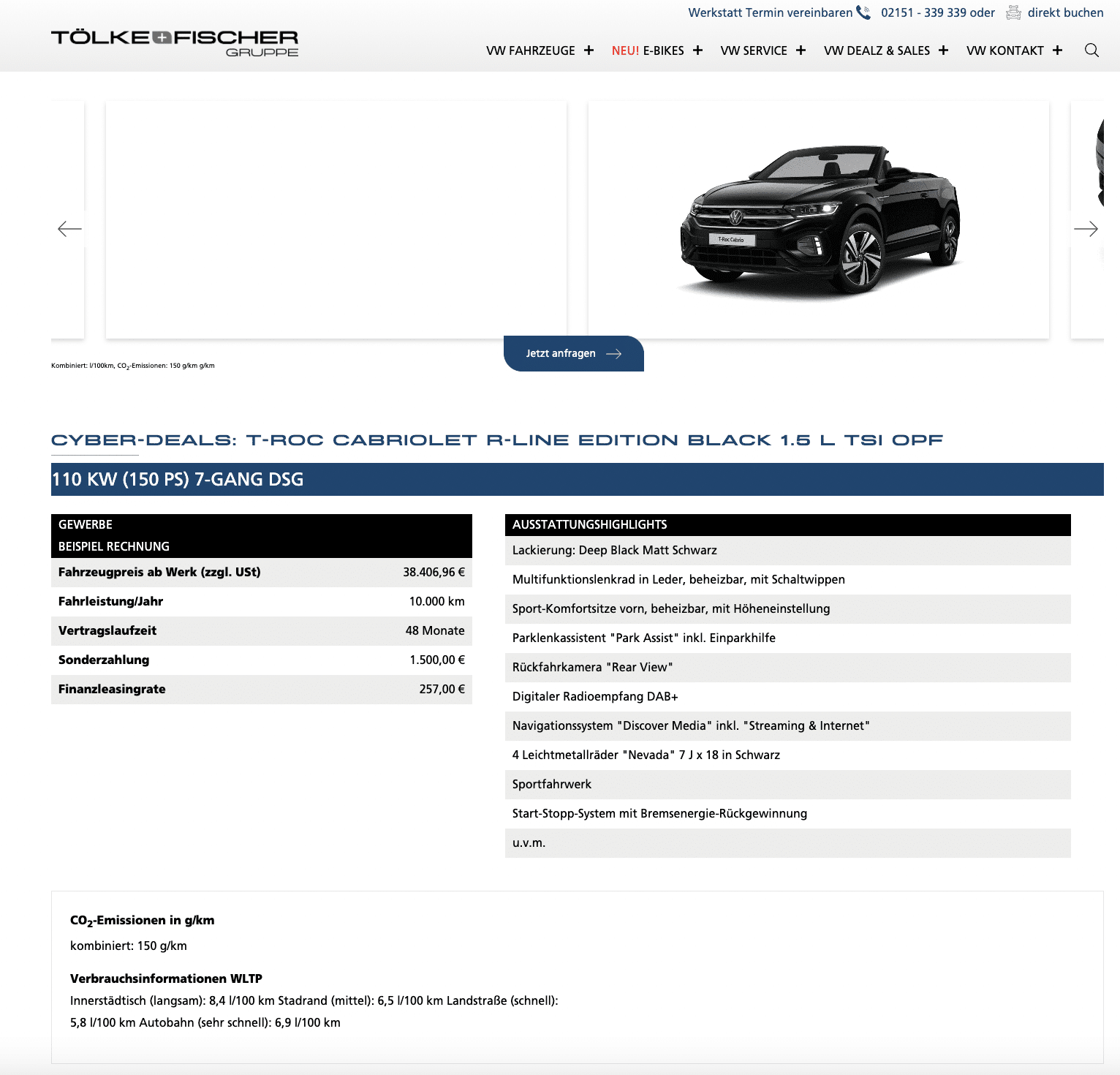Click the value 1.500,00 €

(437, 660)
